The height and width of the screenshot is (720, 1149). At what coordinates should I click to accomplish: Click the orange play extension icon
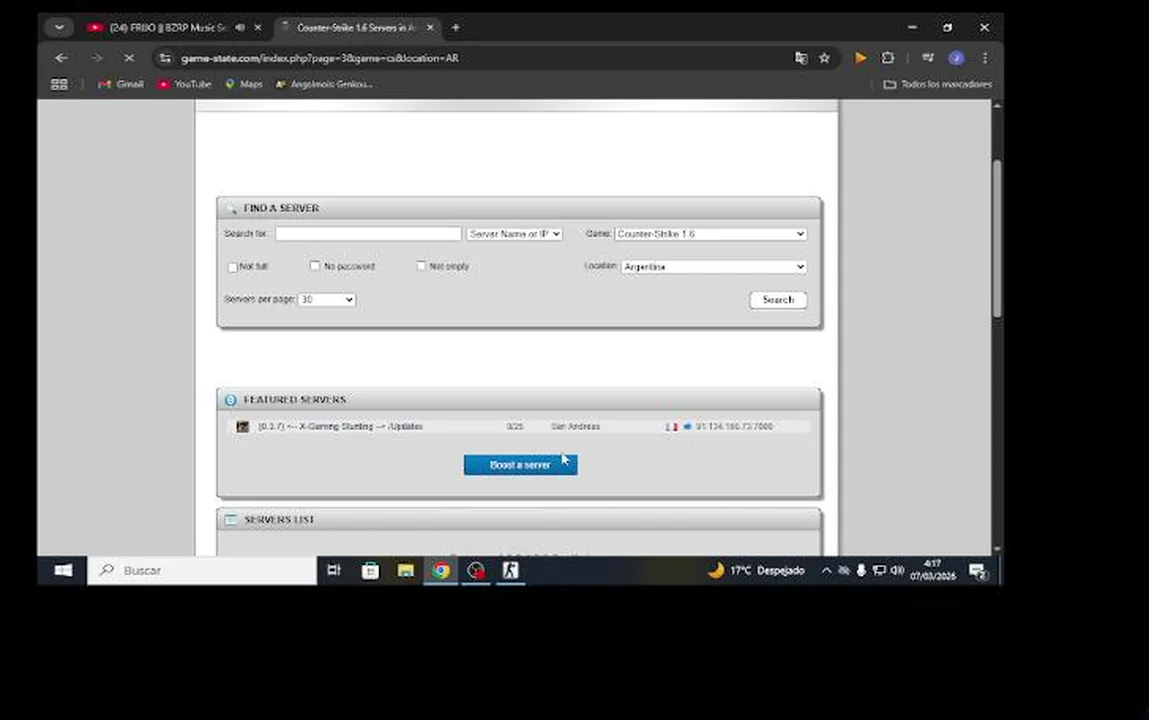click(x=860, y=58)
